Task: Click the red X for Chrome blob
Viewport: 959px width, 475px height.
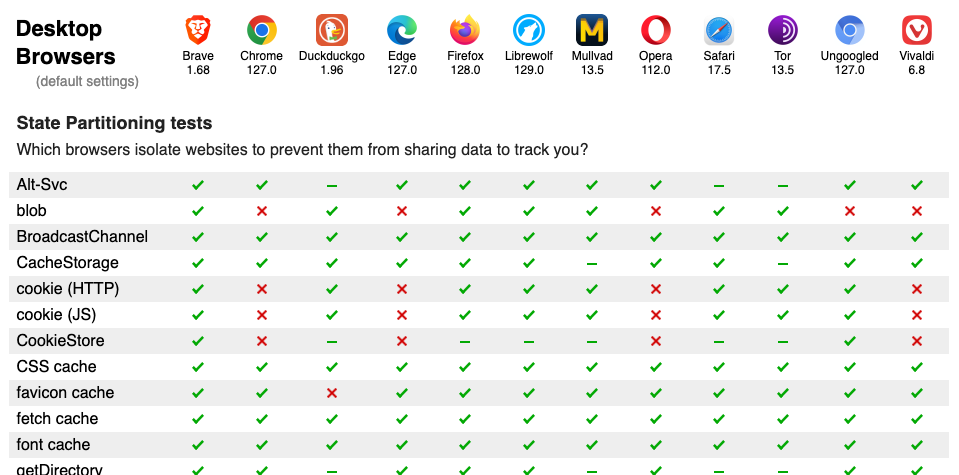Action: (x=262, y=211)
